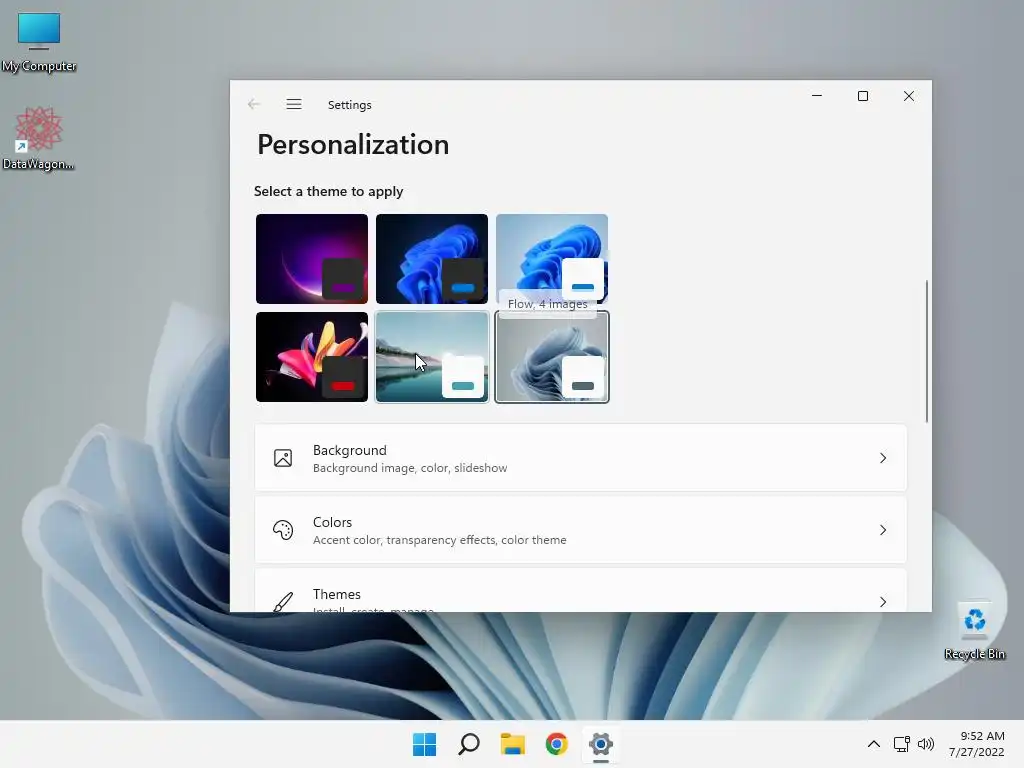The width and height of the screenshot is (1024, 768).
Task: Open the Settings navigation hamburger menu
Action: (294, 104)
